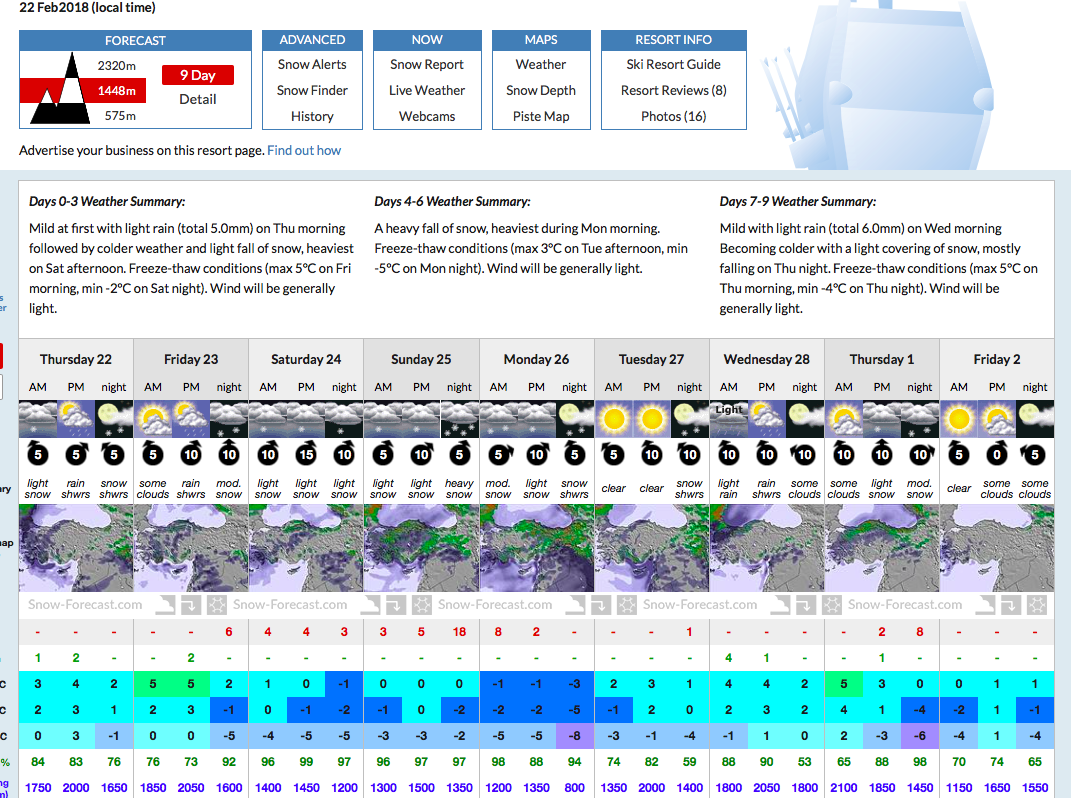The image size is (1071, 798).
Task: Open the Saturday 24 weather map thumbnail
Action: pyautogui.click(x=306, y=548)
